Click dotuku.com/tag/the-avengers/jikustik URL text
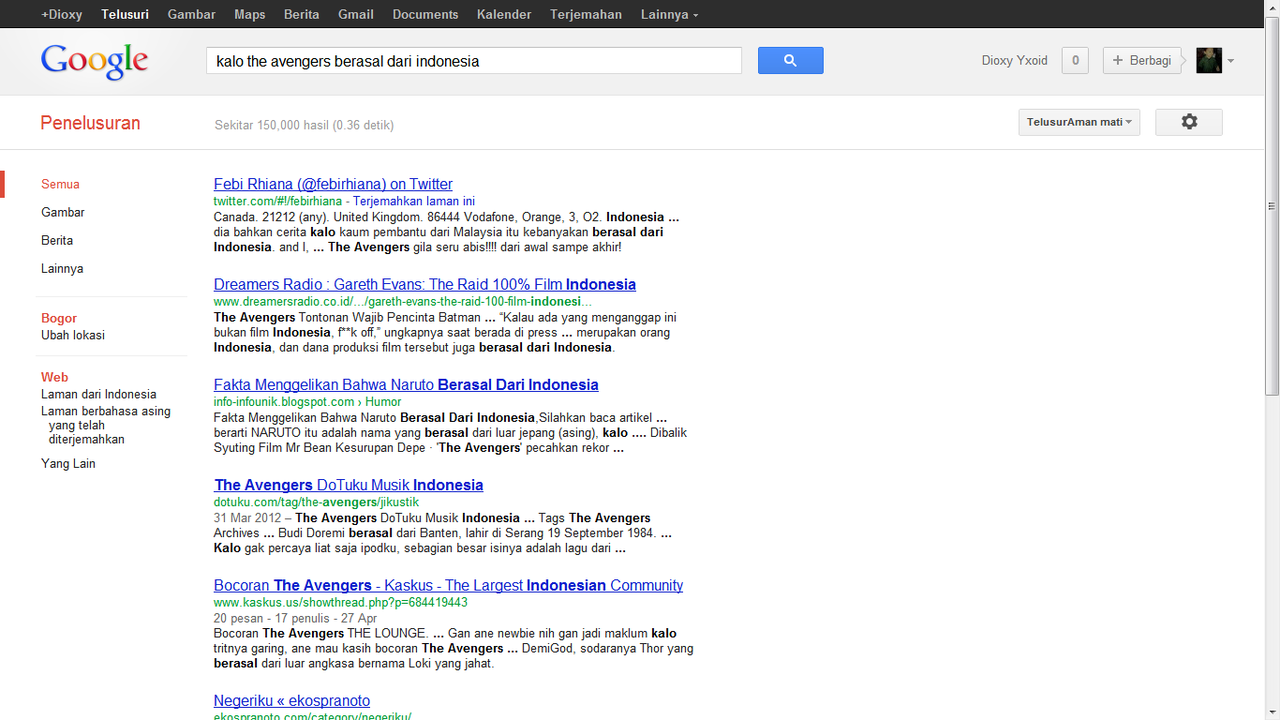The image size is (1280, 720). [316, 502]
